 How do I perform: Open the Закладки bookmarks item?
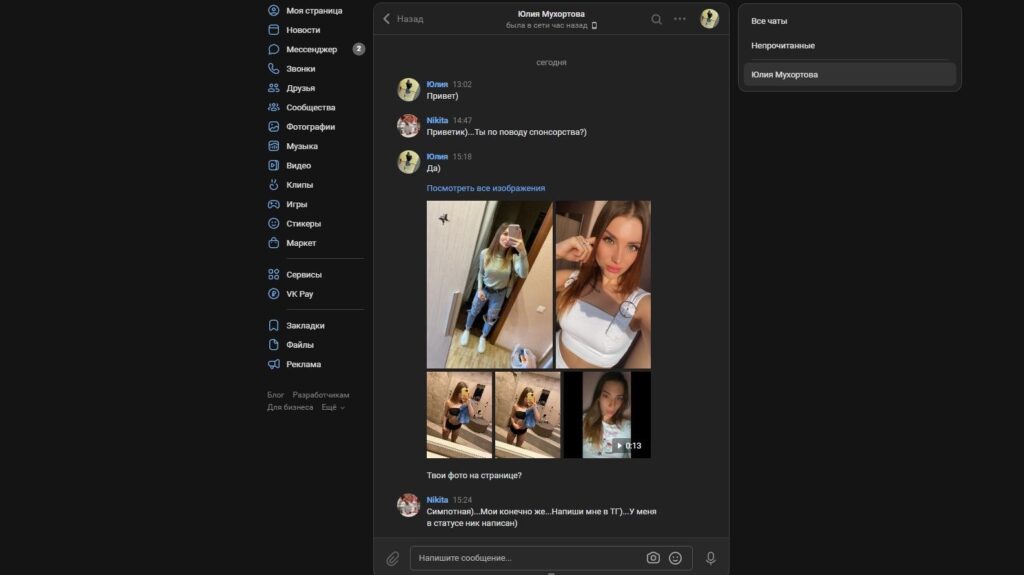pos(305,326)
